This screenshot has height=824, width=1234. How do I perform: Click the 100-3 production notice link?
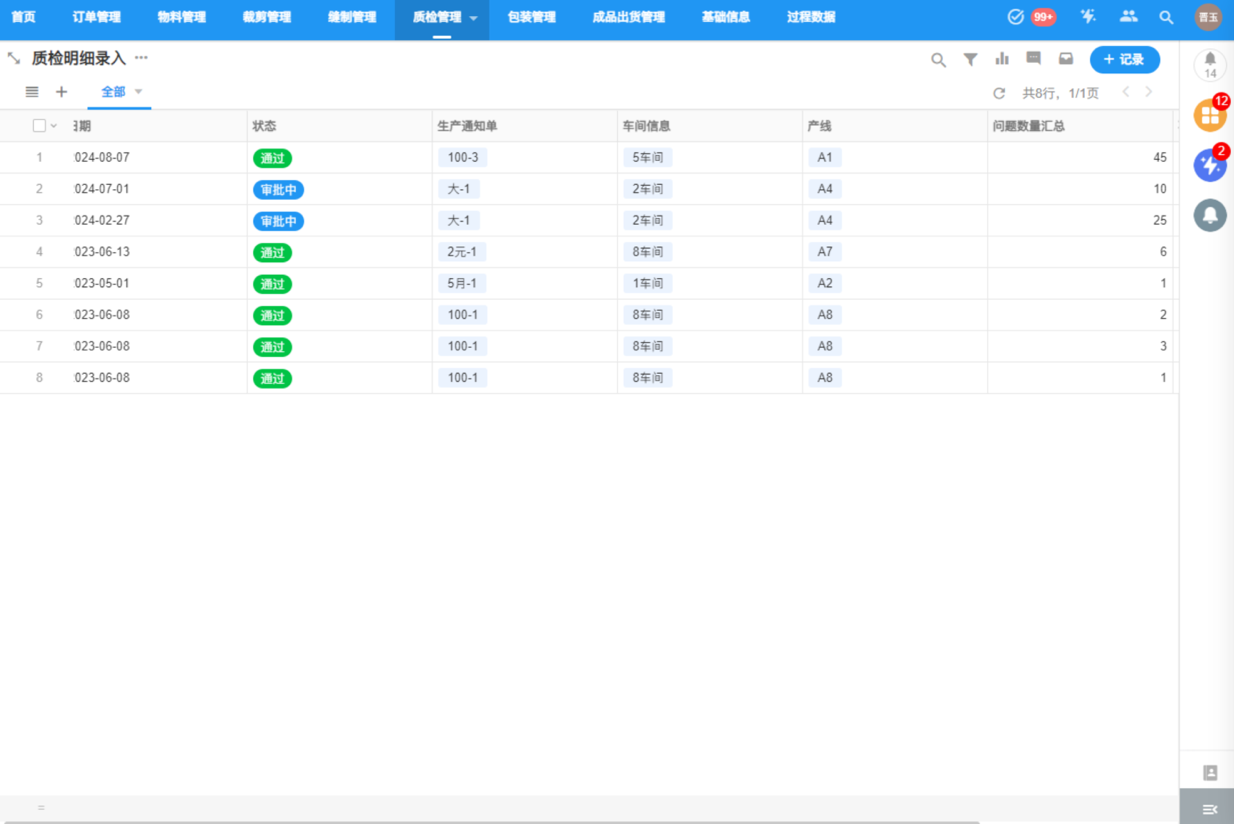pyautogui.click(x=462, y=158)
